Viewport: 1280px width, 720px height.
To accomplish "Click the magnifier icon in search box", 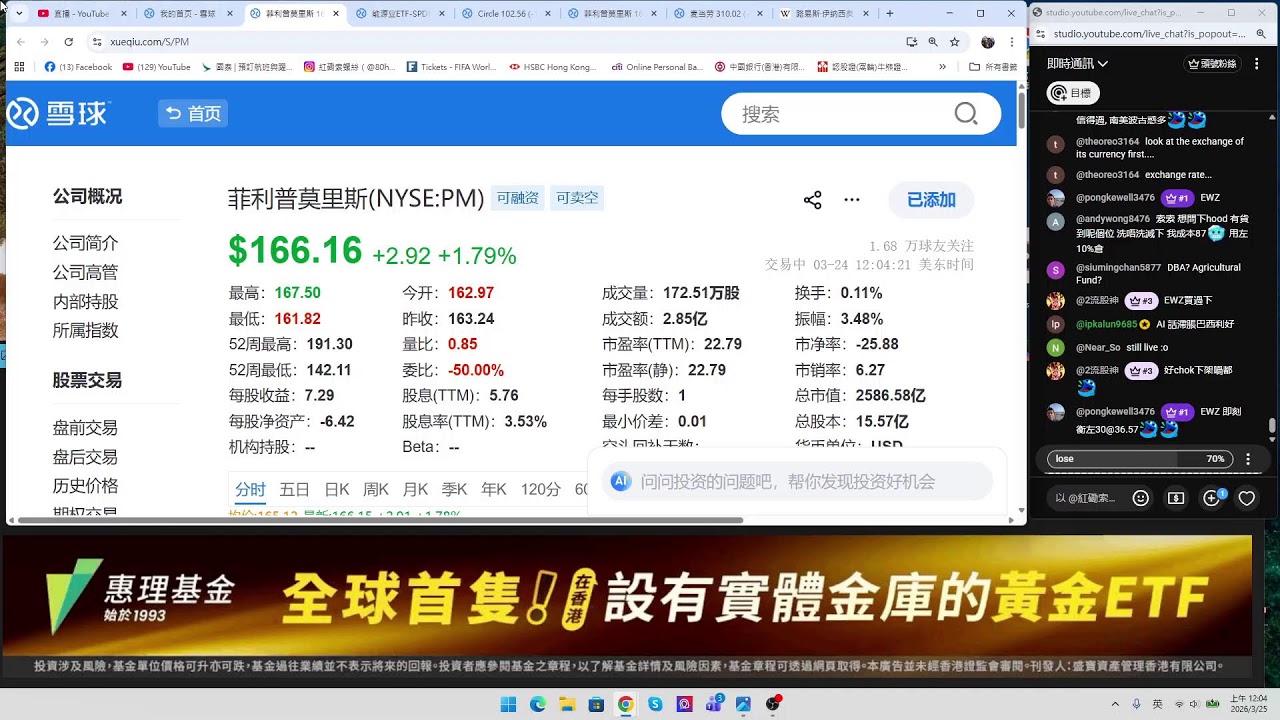I will click(966, 114).
